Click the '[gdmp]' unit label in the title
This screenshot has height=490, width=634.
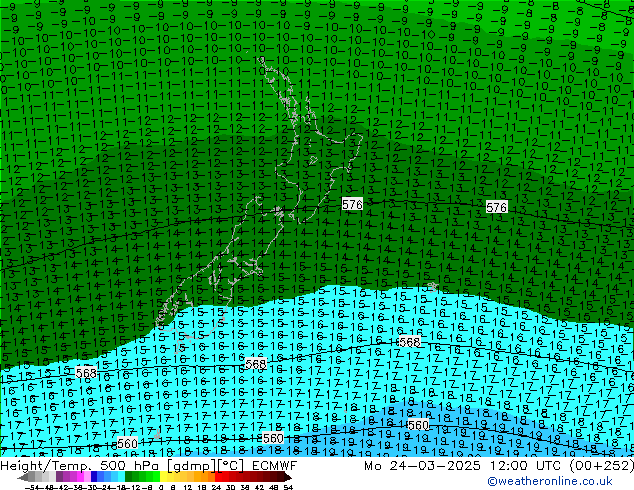pos(192,466)
